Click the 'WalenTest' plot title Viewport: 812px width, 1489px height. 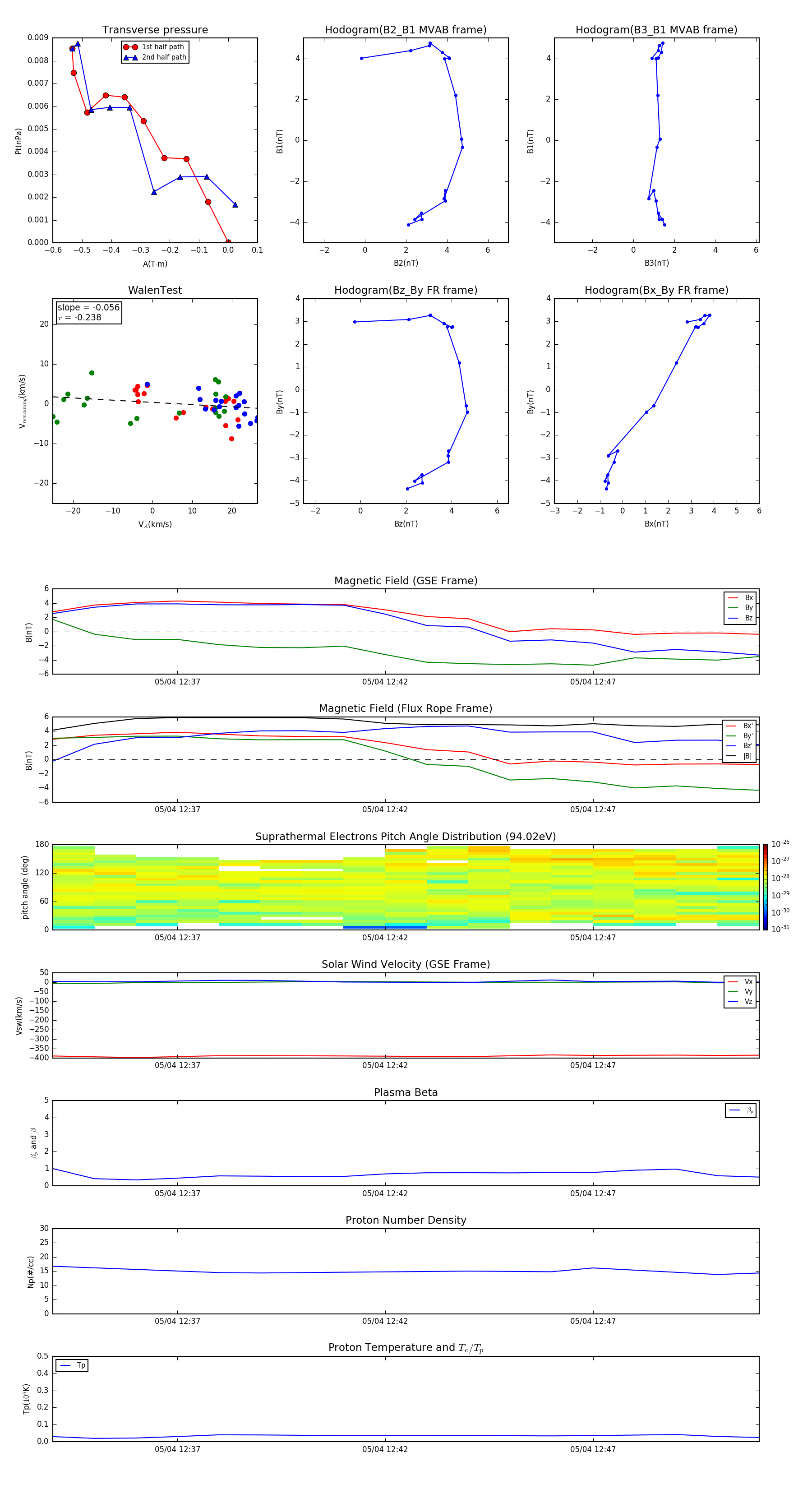pos(155,290)
